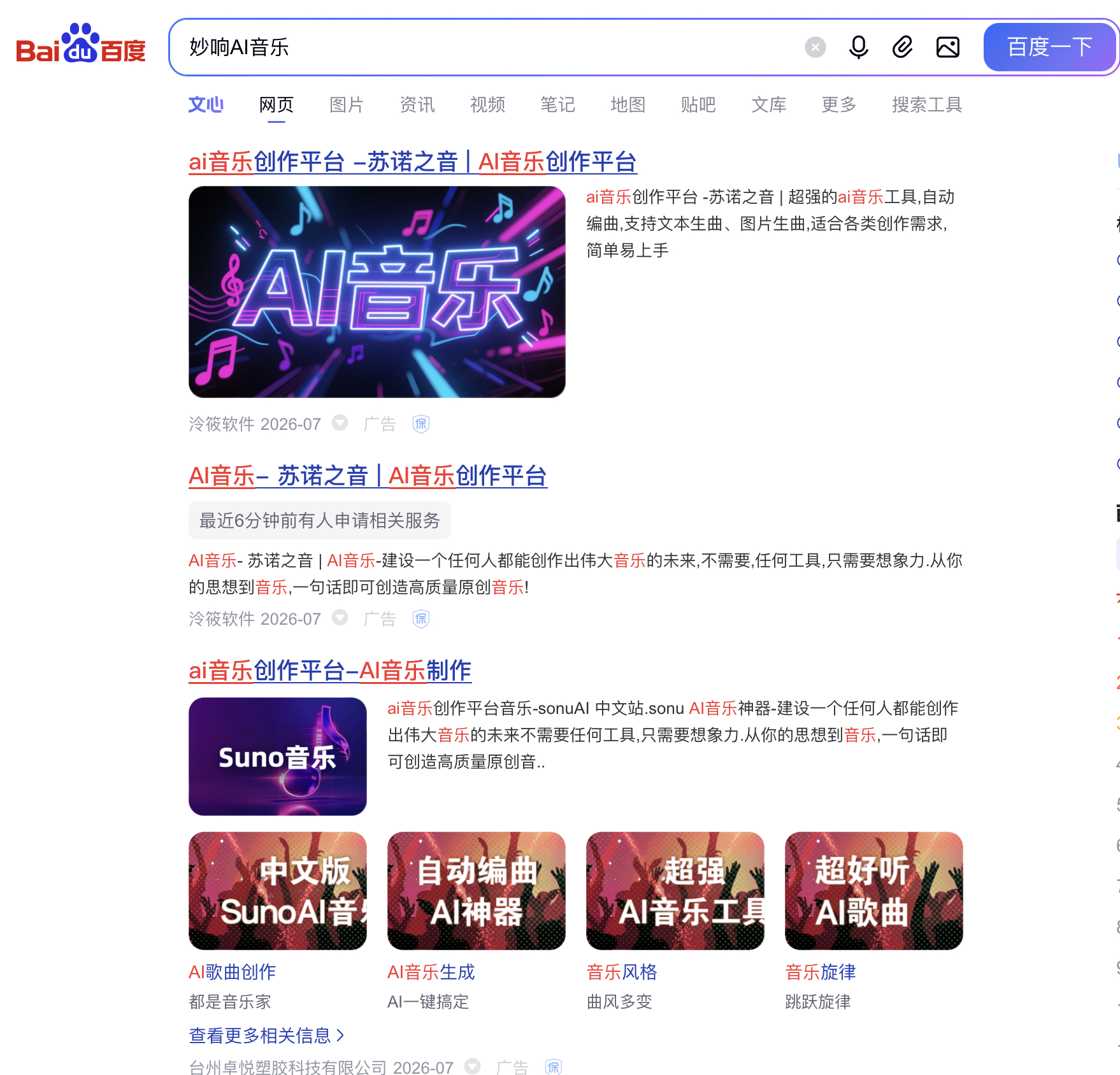This screenshot has height=1075, width=1120.
Task: Open the 图片 tab
Action: tap(347, 104)
